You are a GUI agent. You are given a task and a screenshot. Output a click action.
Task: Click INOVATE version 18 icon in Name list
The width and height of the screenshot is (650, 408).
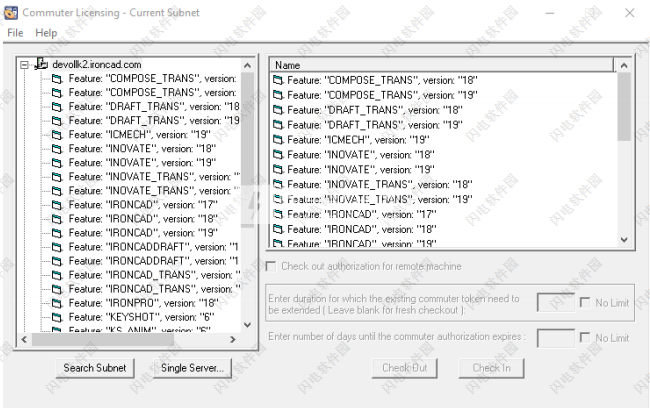click(278, 155)
